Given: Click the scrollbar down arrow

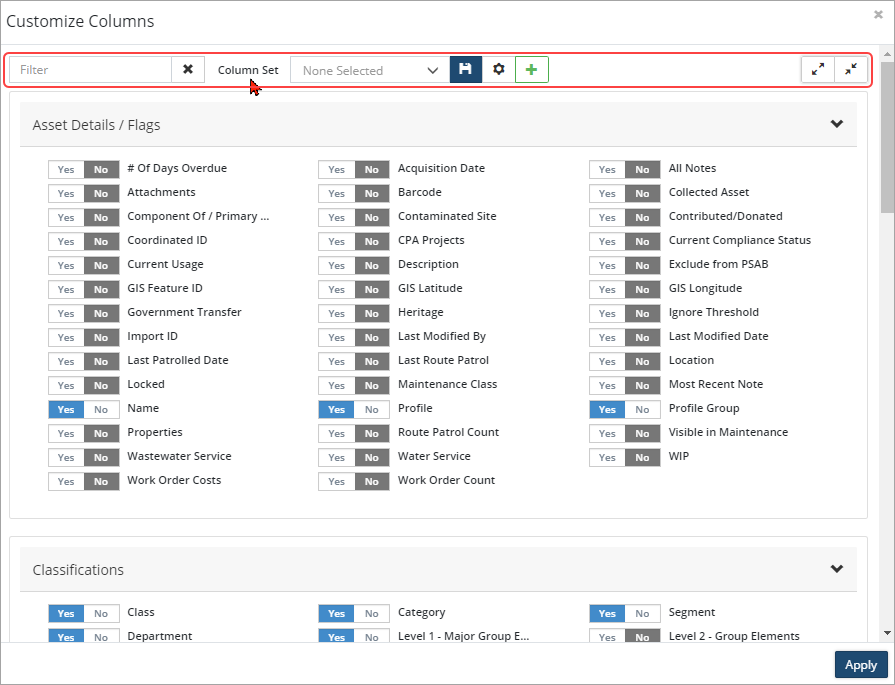Looking at the screenshot, I should (x=887, y=633).
